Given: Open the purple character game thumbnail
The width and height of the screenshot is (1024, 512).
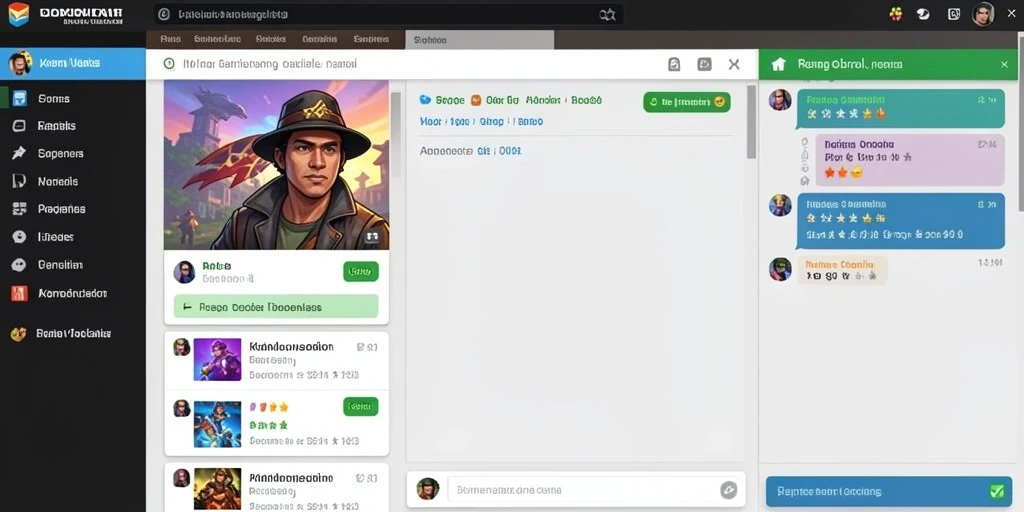Looking at the screenshot, I should point(217,359).
